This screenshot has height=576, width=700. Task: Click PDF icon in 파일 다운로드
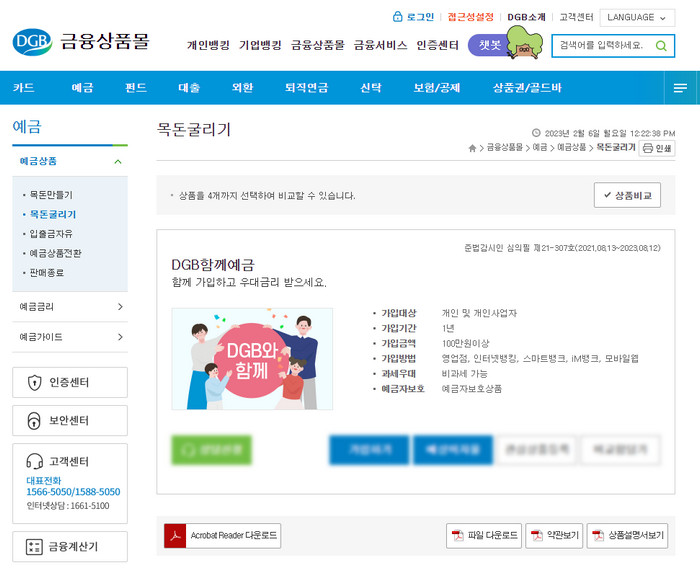pyautogui.click(x=458, y=535)
